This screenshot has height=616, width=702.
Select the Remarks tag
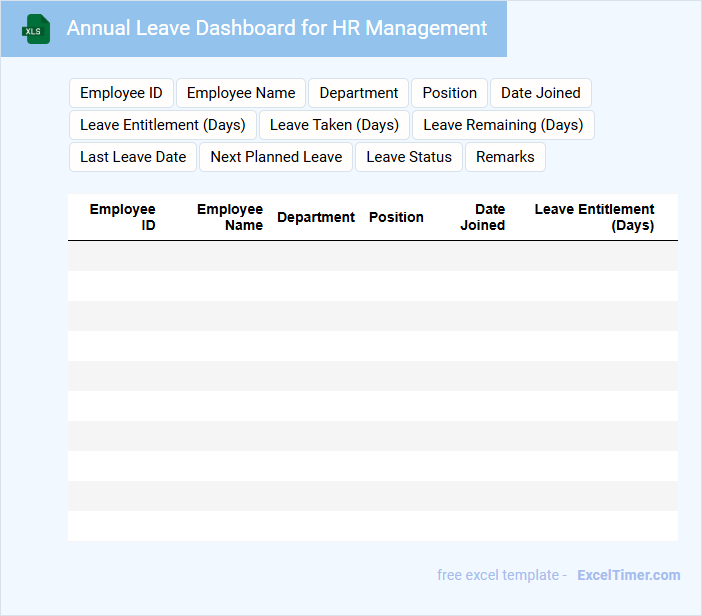point(505,157)
